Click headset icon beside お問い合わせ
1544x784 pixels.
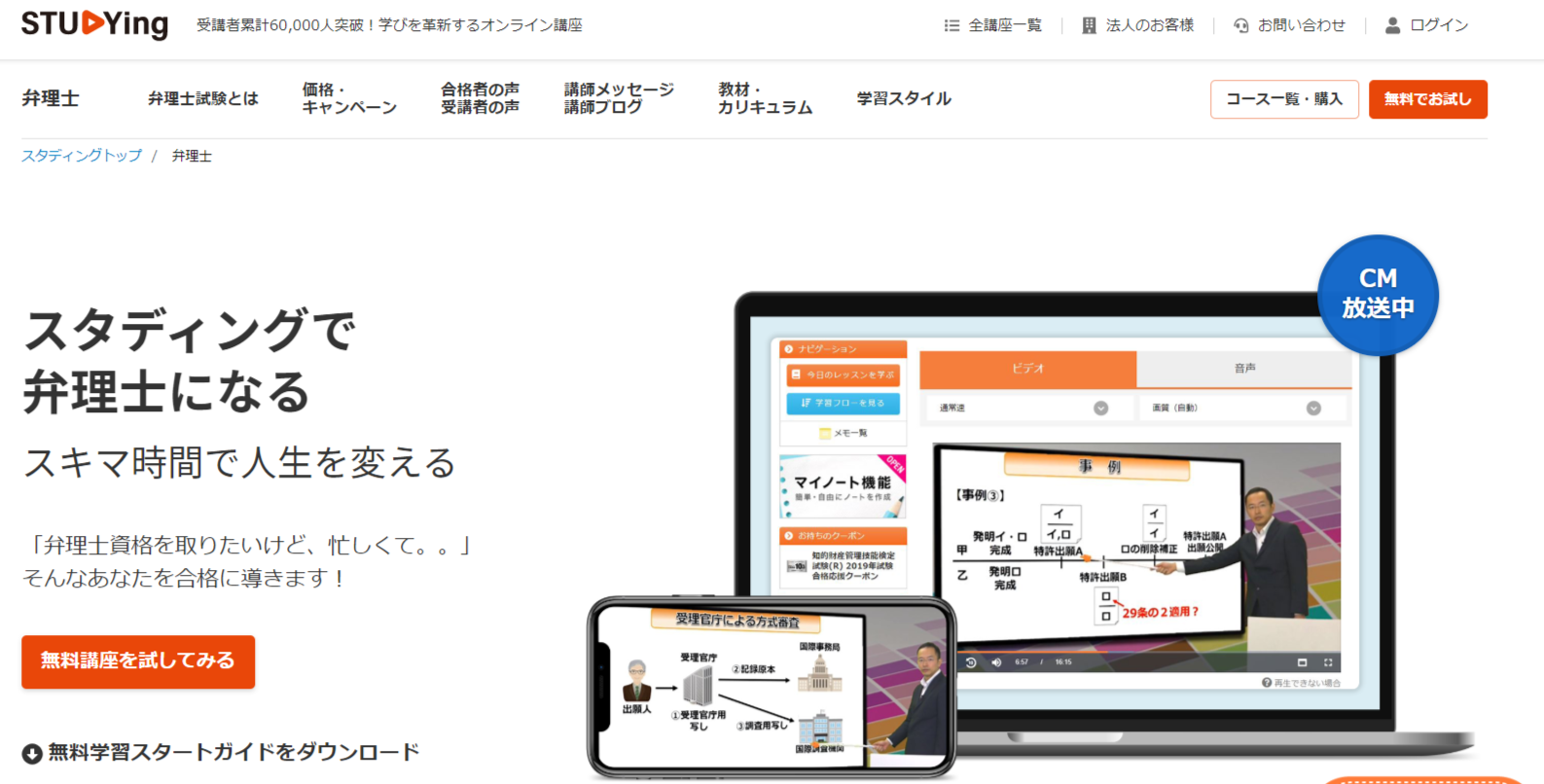[1240, 25]
